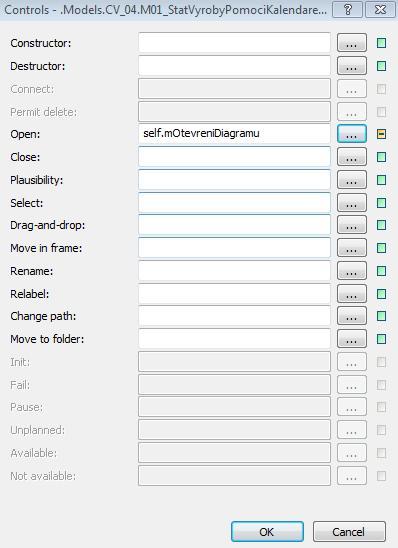Confirm the dialog with OK
398x548 pixels.
[x=267, y=532]
